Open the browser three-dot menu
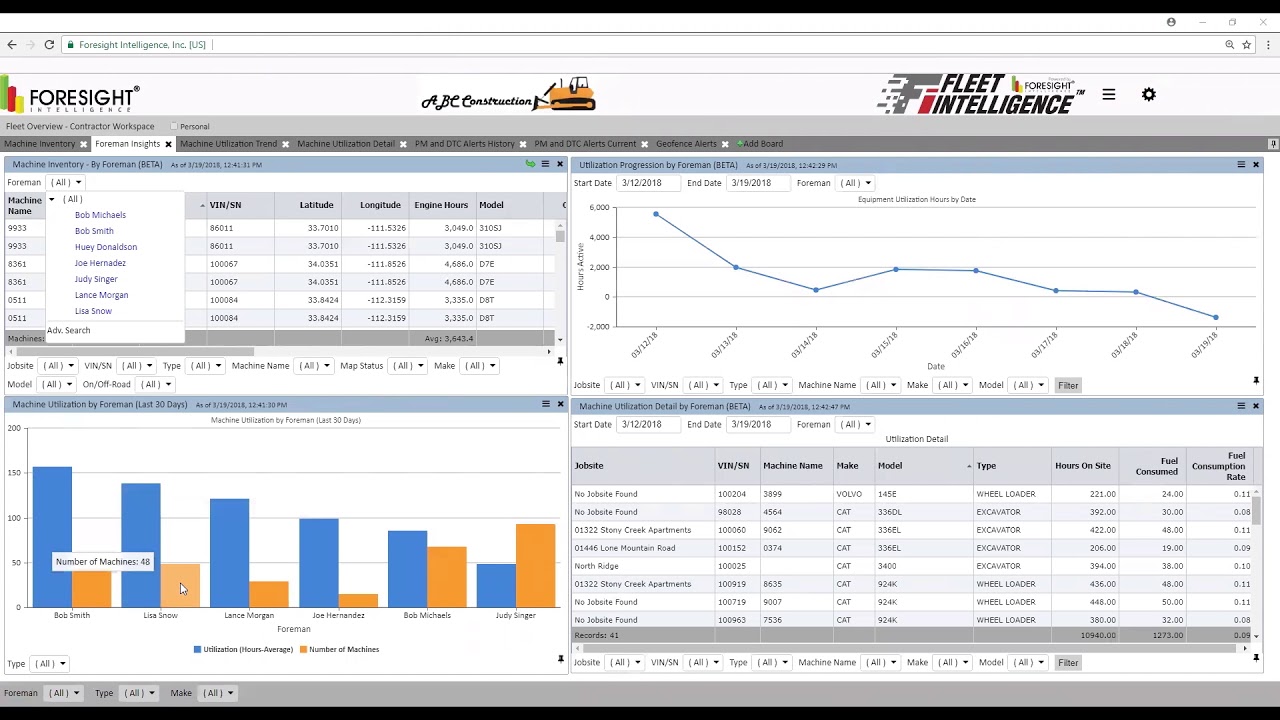 pos(1268,44)
